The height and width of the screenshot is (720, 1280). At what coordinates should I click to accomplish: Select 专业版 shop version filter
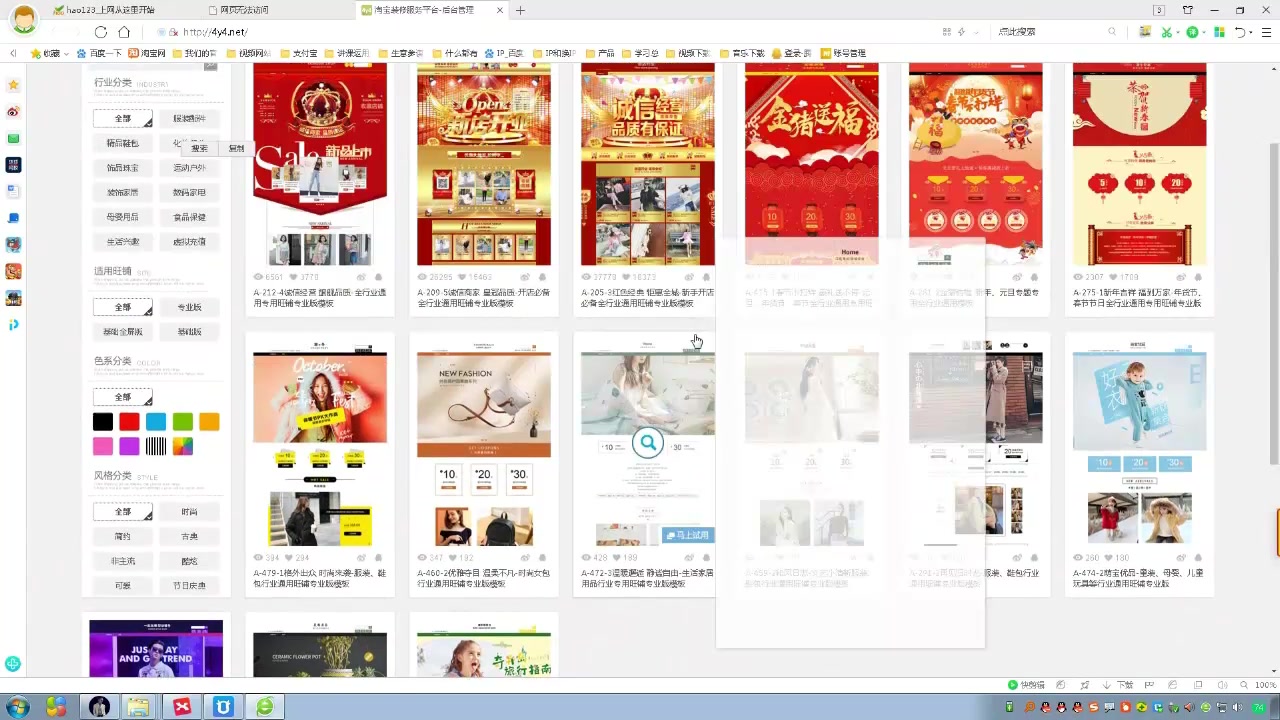[x=189, y=307]
